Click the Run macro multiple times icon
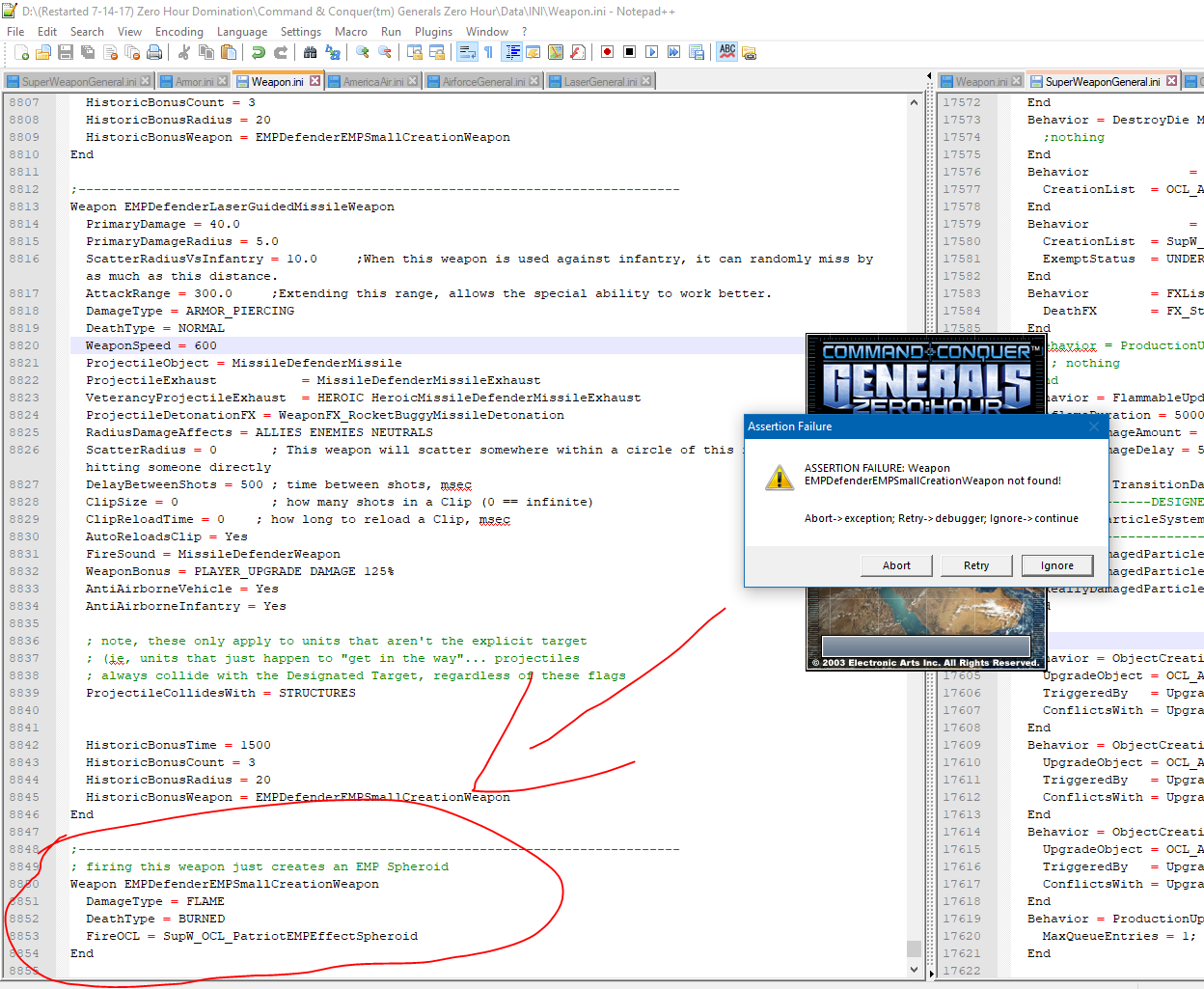Viewport: 1204px width, 989px height. point(673,52)
